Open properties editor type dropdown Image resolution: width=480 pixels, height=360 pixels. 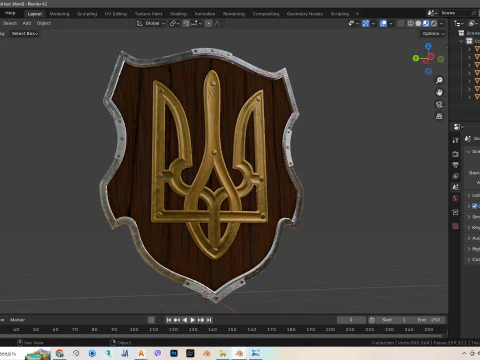pos(459,127)
